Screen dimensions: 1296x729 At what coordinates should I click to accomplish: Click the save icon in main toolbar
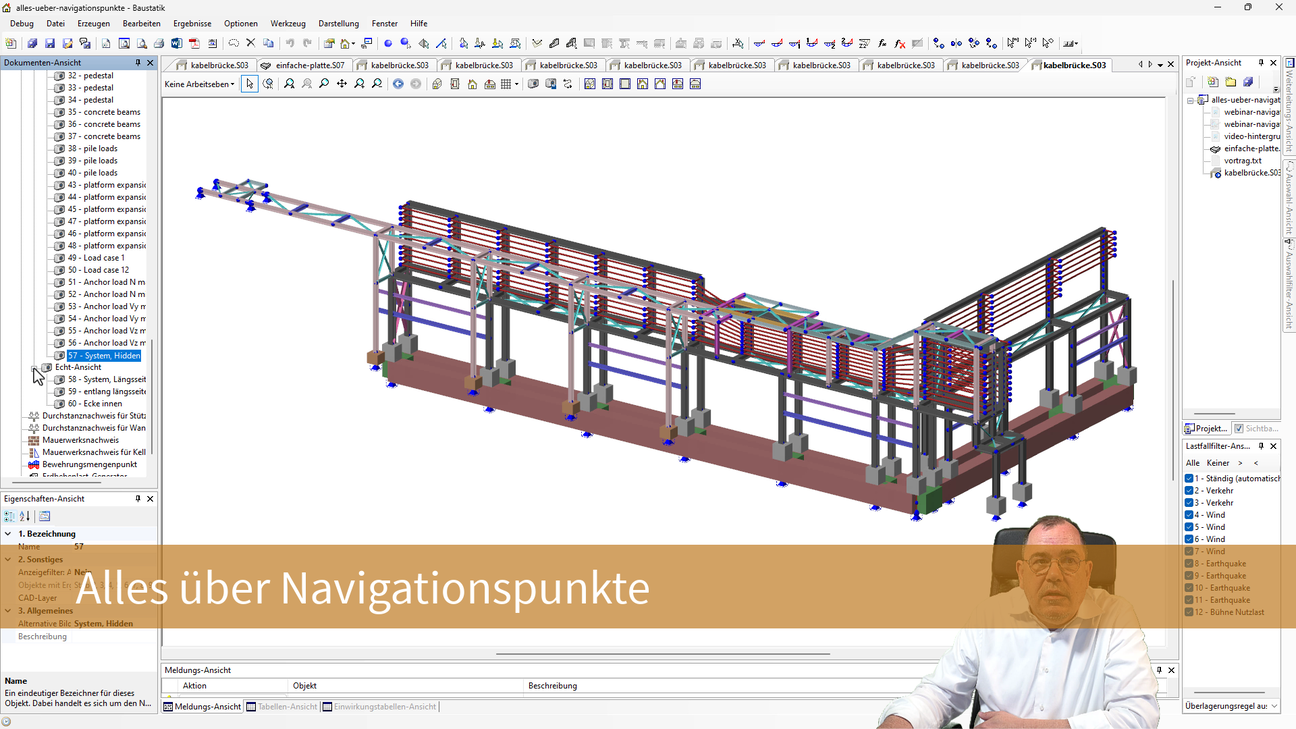coord(49,44)
